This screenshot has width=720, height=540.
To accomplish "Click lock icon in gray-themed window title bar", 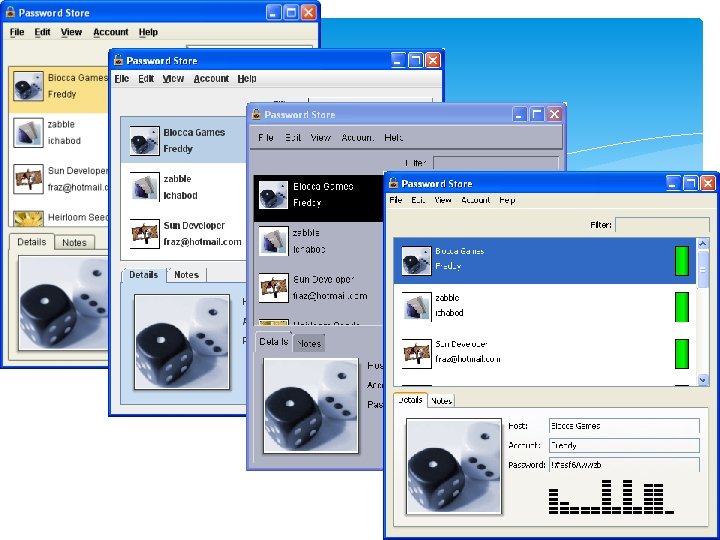I will coord(256,114).
